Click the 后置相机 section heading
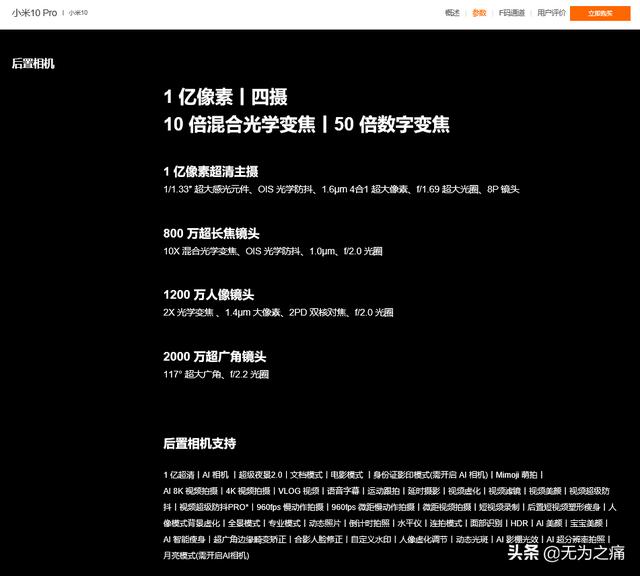The height and width of the screenshot is (576, 640). [x=34, y=63]
